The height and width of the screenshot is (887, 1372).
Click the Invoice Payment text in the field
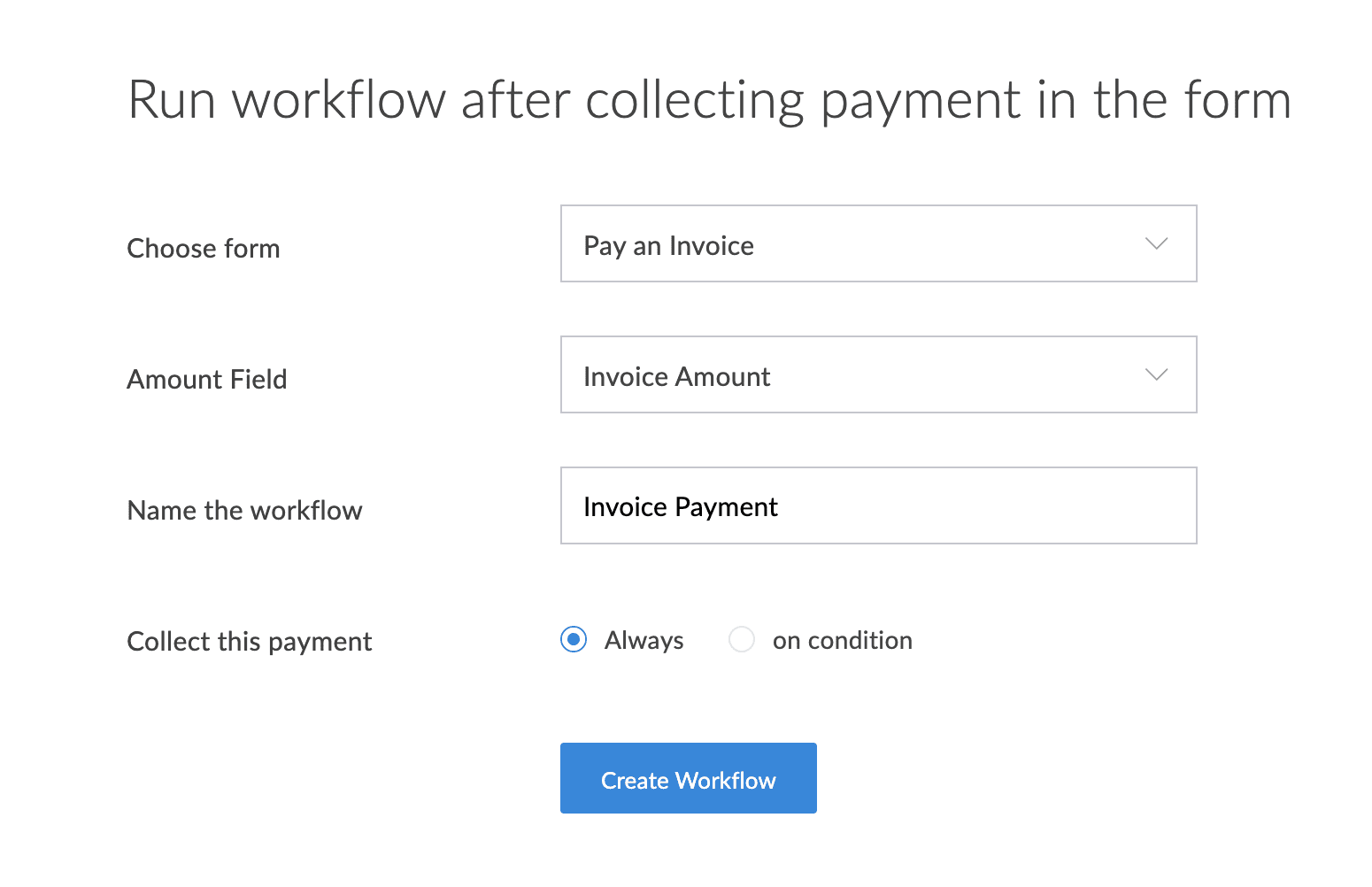click(680, 507)
